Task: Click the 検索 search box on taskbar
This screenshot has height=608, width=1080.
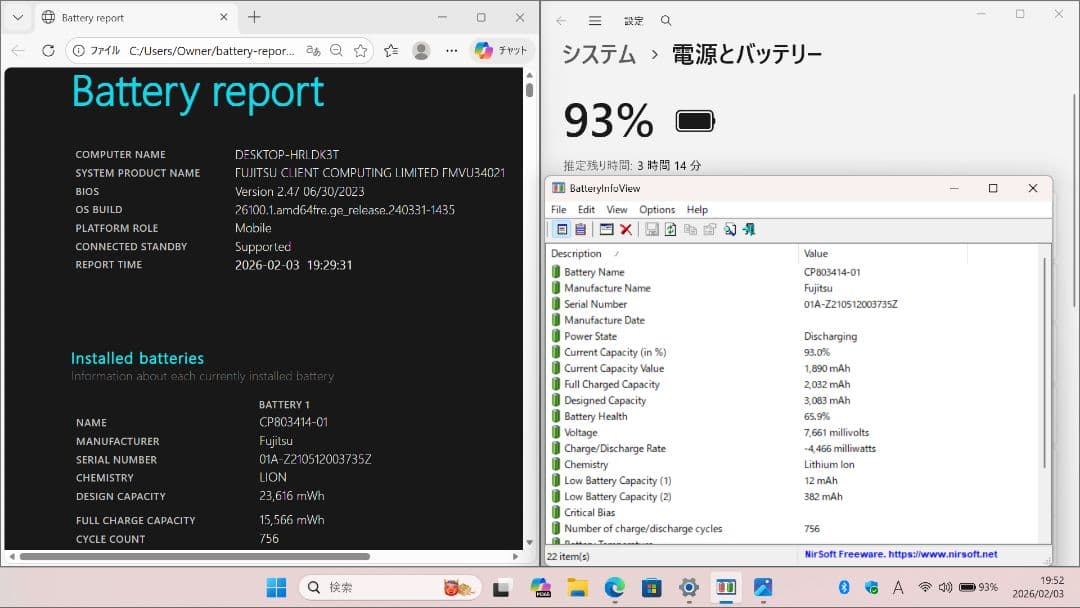Action: [x=390, y=587]
